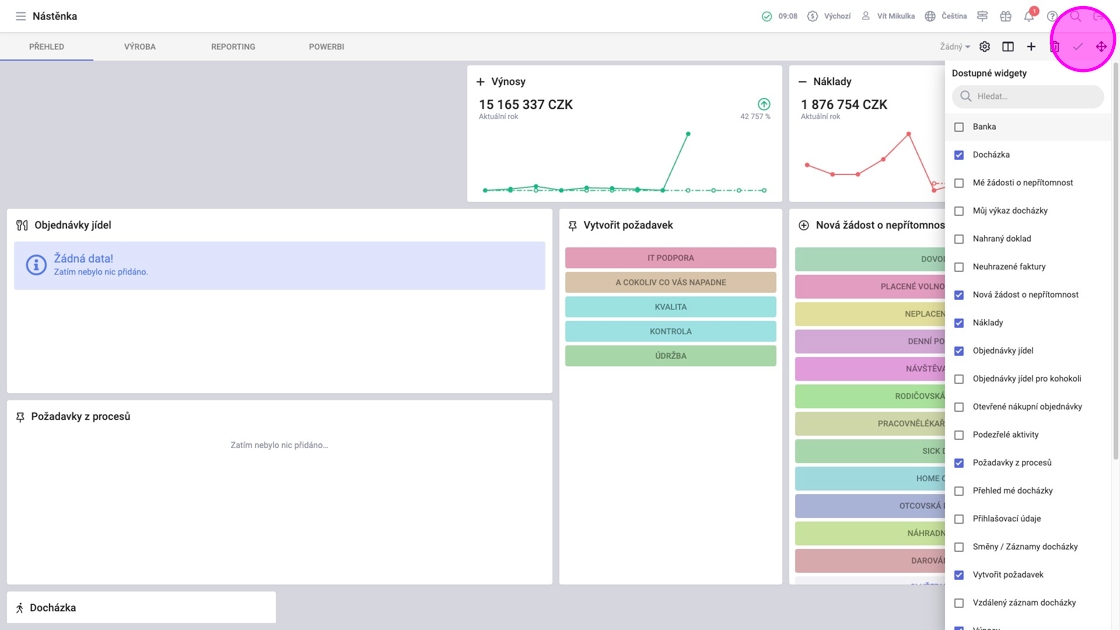Uncheck Požadavky z procesů checkbox

[x=959, y=463]
